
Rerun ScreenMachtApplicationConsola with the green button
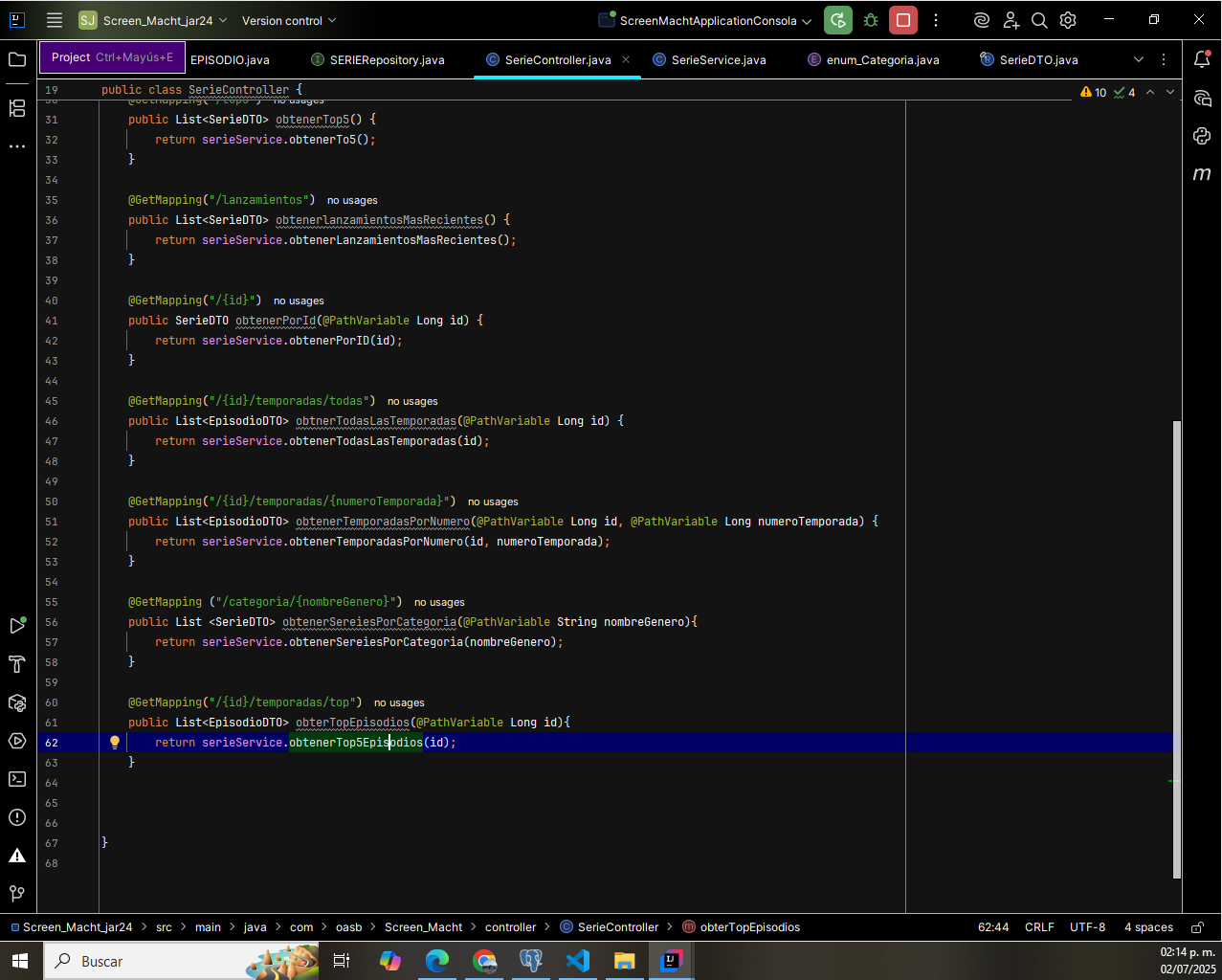pos(837,20)
